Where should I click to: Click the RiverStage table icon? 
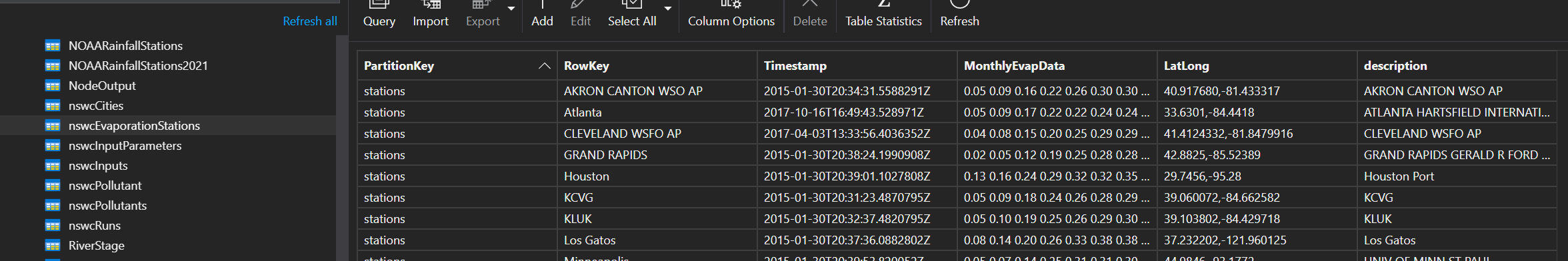tap(53, 246)
